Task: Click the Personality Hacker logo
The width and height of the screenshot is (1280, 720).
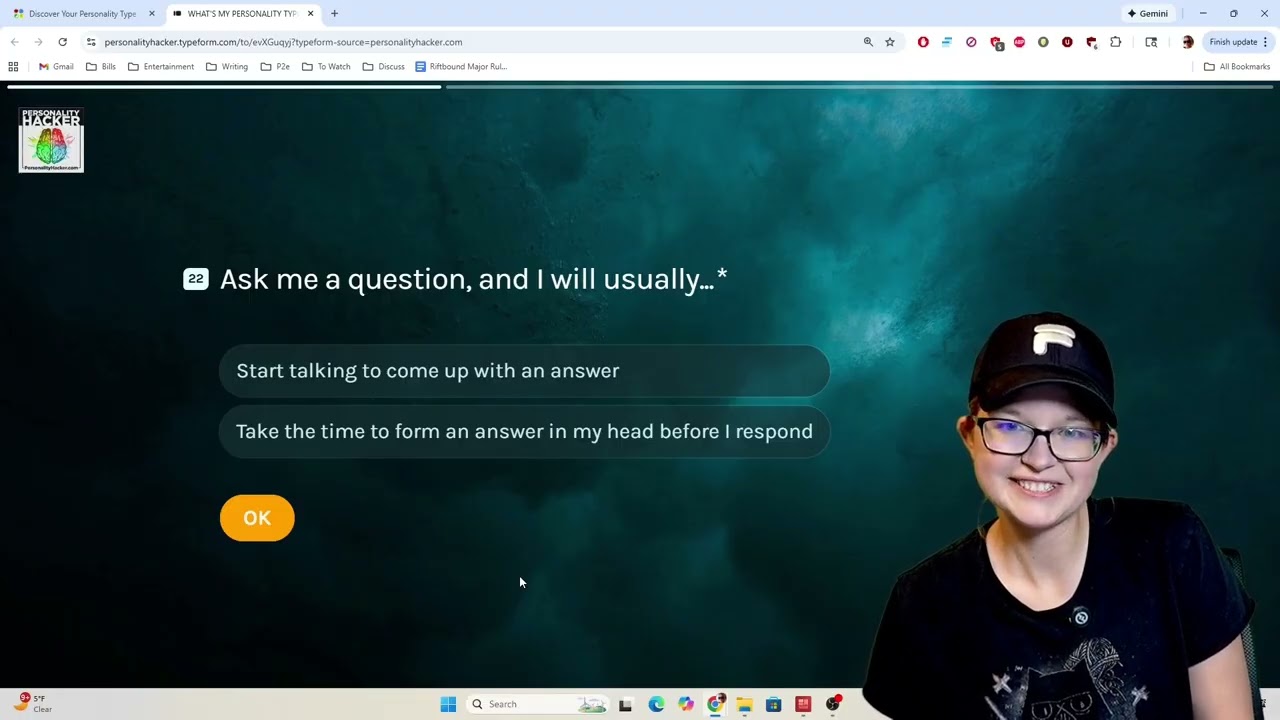Action: [51, 140]
